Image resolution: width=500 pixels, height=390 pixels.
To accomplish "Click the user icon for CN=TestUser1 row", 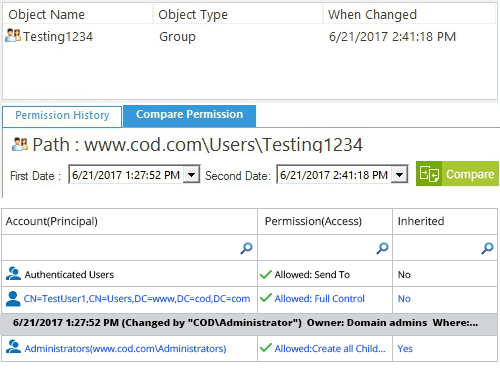I will pyautogui.click(x=13, y=299).
